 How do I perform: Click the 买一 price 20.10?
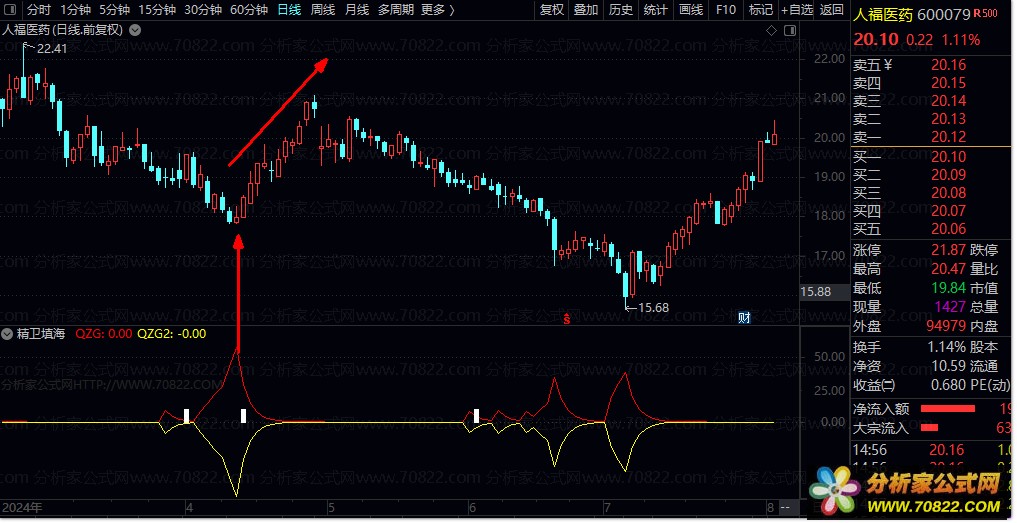pyautogui.click(x=948, y=157)
